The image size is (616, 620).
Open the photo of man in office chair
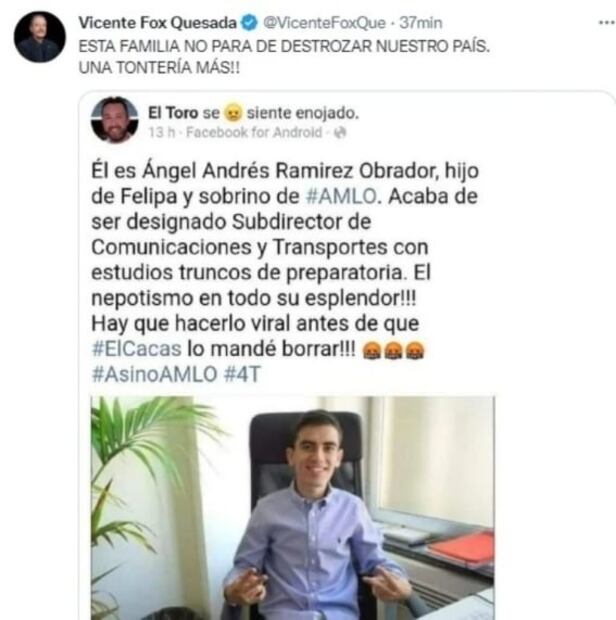[293, 508]
